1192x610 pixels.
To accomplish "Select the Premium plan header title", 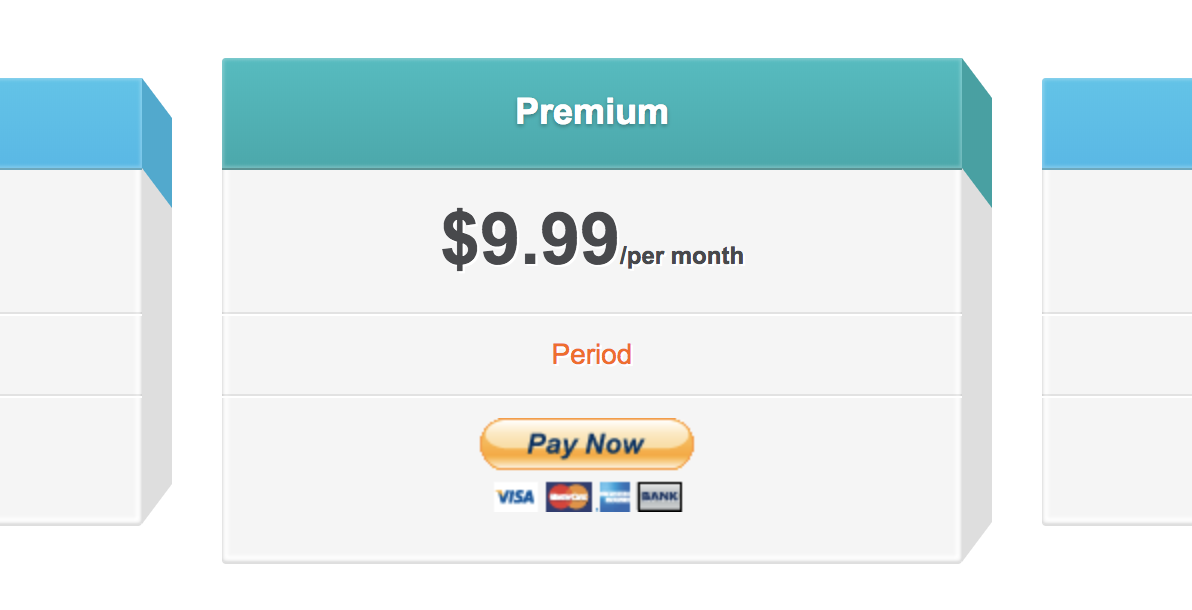I will coord(592,111).
